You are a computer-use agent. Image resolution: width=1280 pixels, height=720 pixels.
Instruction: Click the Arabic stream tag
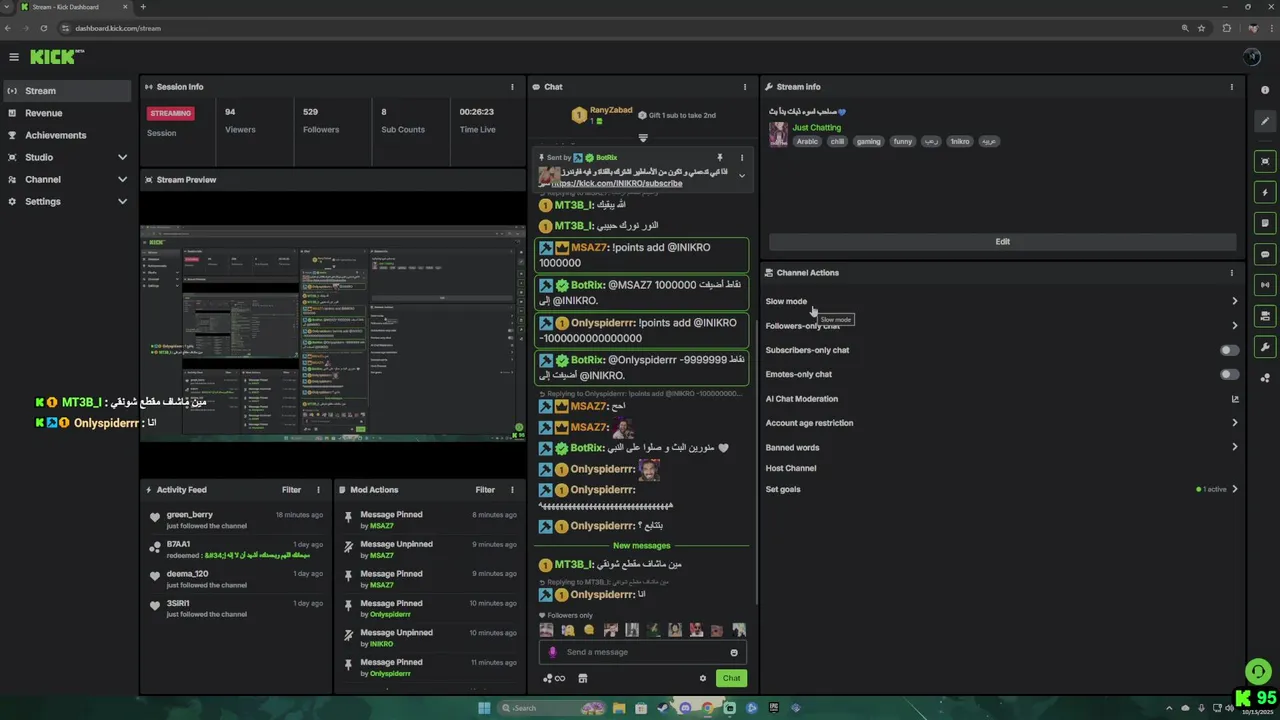[x=807, y=142]
